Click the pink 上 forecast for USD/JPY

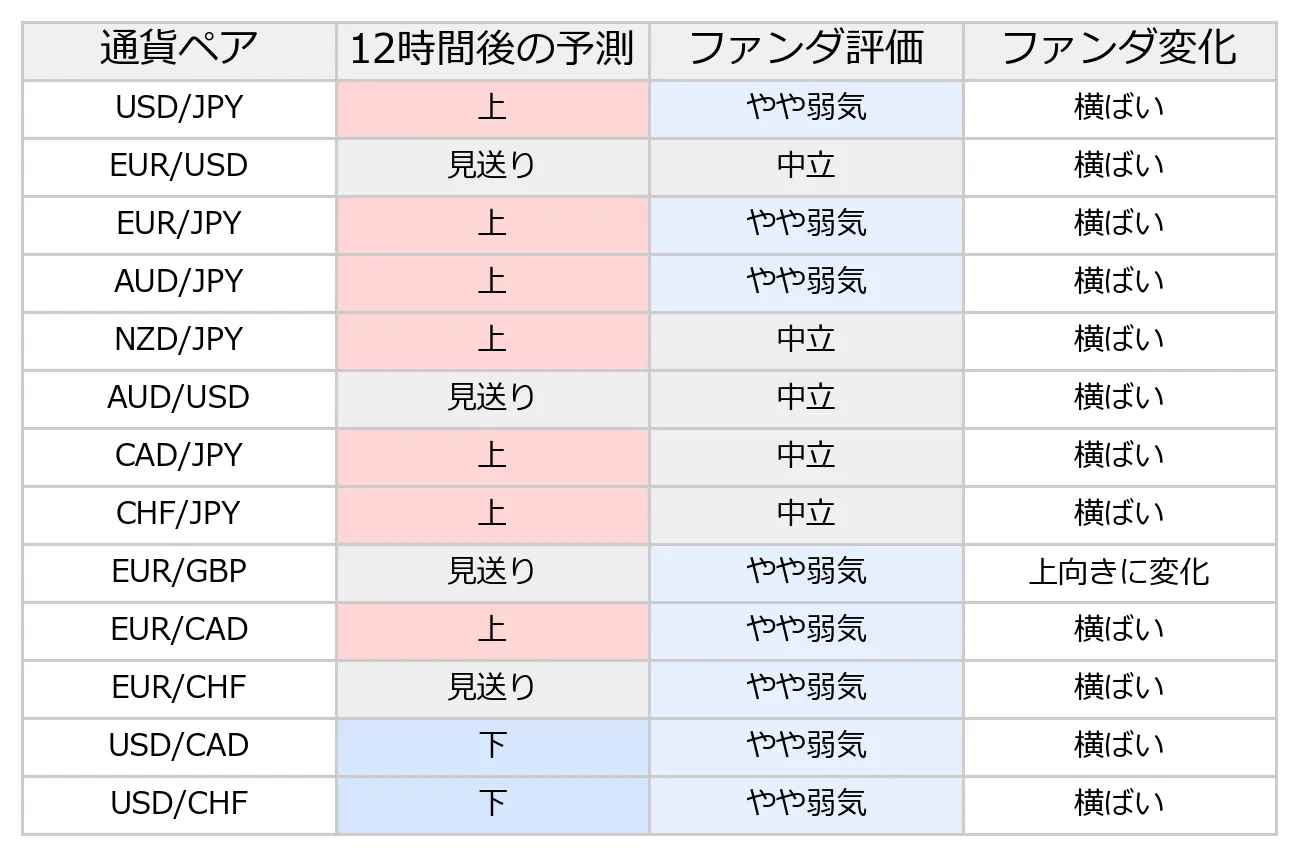(x=493, y=109)
